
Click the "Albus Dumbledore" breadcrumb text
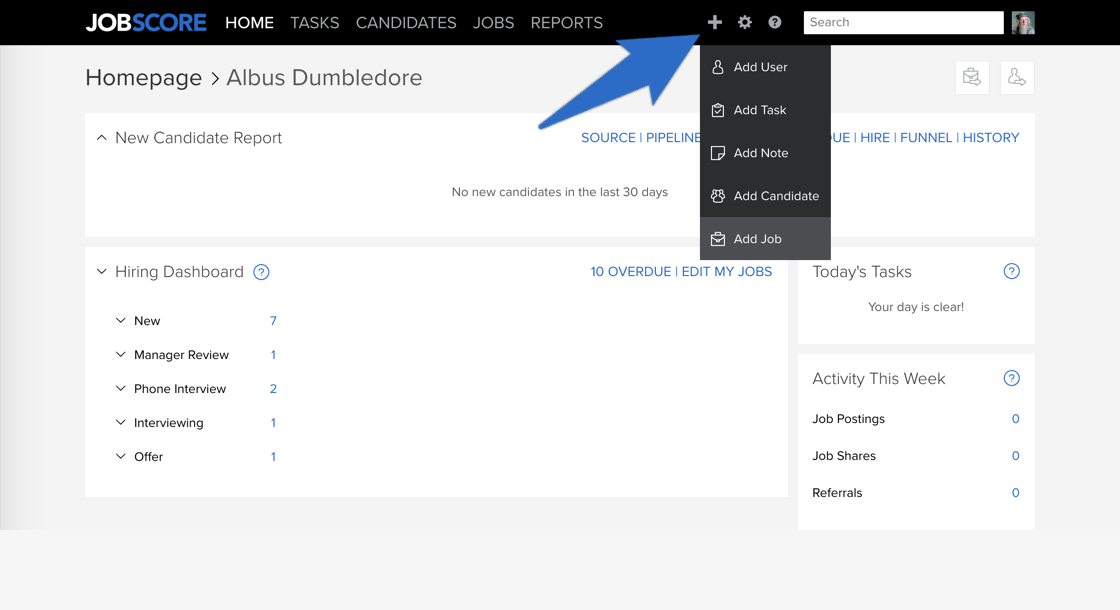coord(324,77)
